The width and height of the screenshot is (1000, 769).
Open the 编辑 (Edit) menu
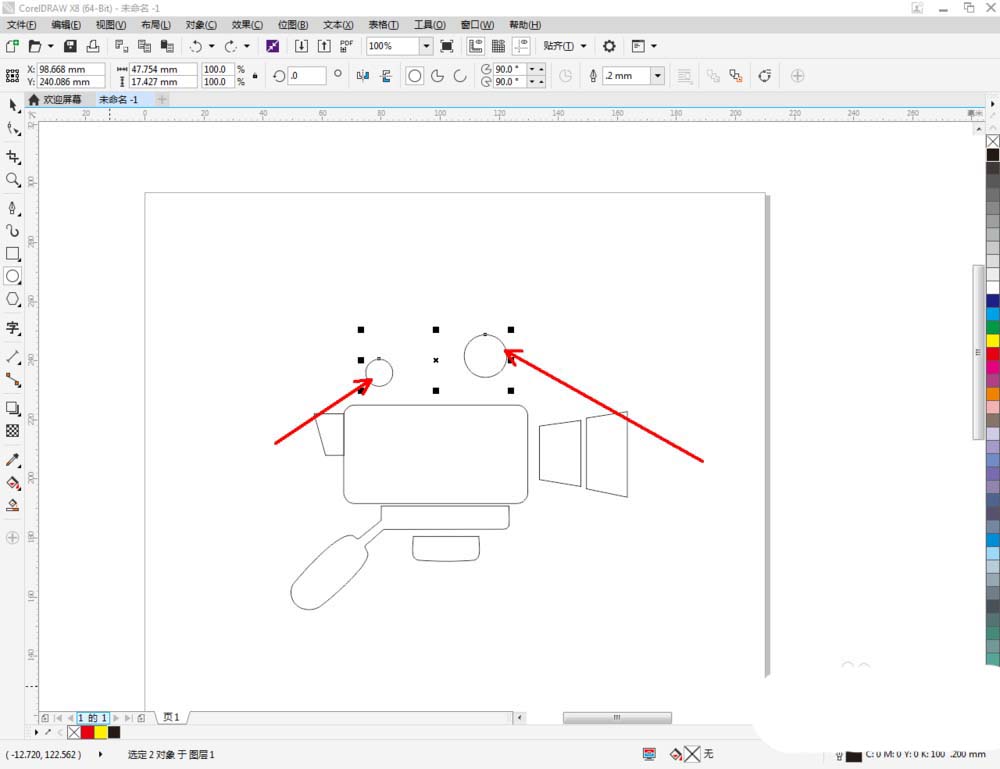pos(66,25)
